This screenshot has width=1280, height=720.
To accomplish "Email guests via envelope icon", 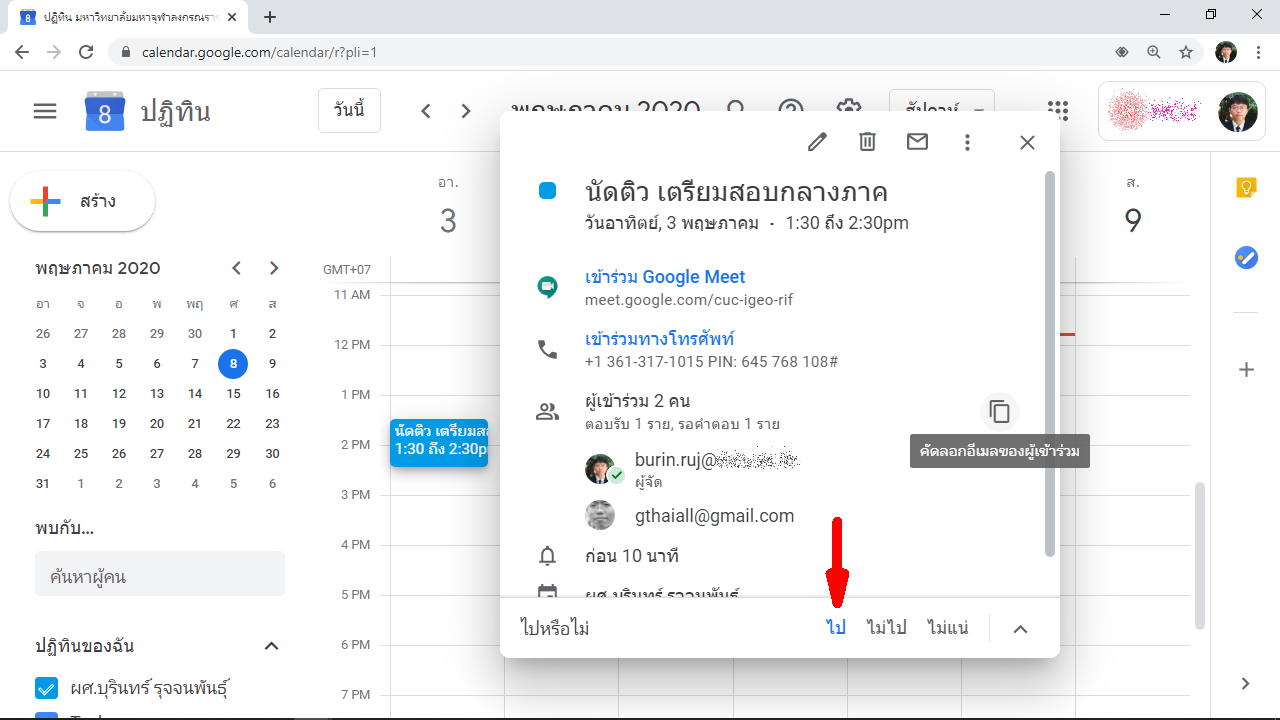I will (917, 142).
